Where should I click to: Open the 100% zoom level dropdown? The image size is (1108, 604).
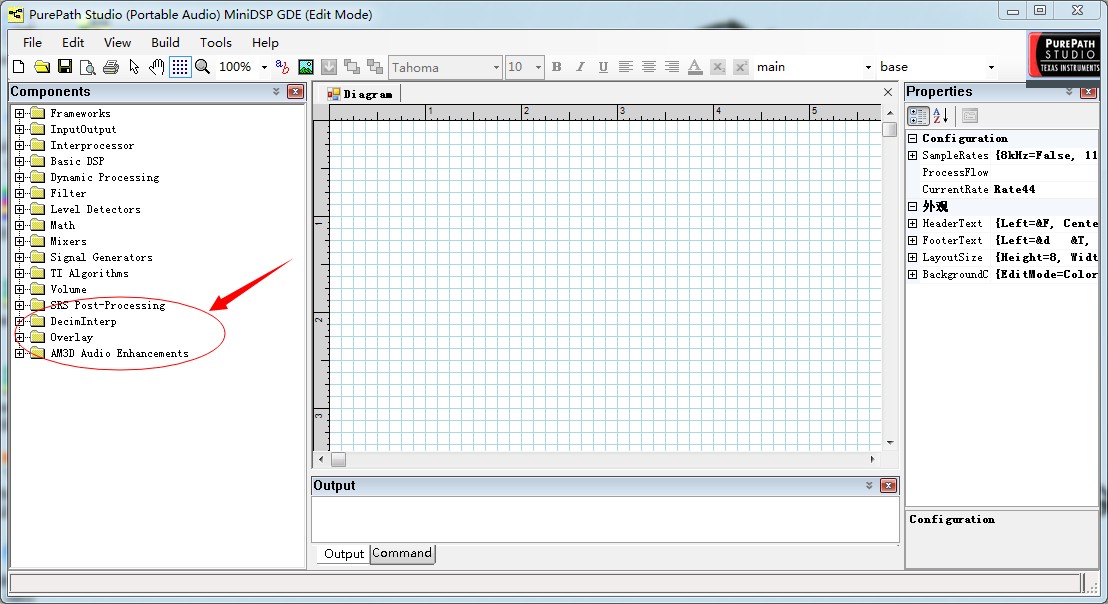pos(264,67)
